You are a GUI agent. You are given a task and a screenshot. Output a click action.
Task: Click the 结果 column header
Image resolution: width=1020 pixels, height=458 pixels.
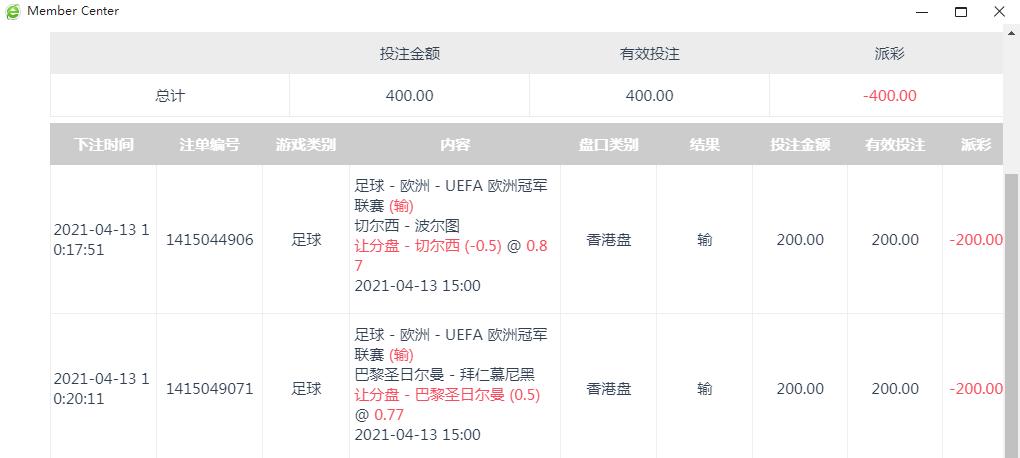(704, 144)
